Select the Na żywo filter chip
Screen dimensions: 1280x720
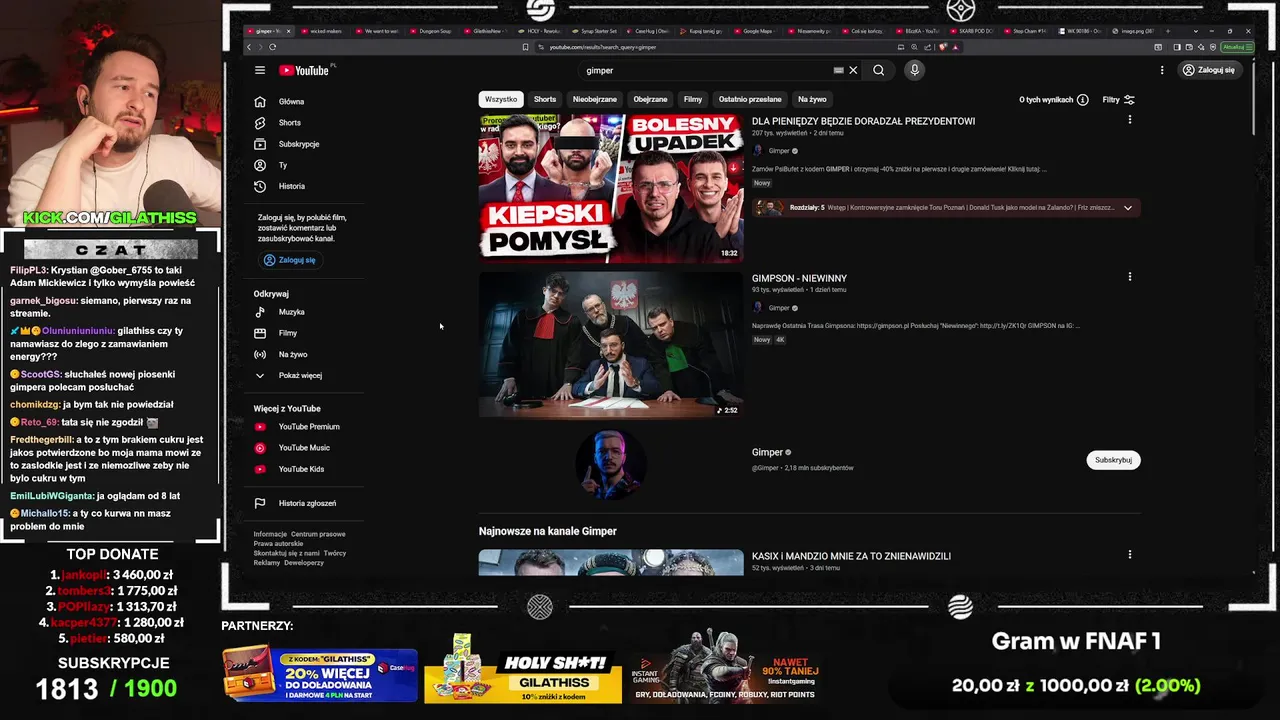812,100
